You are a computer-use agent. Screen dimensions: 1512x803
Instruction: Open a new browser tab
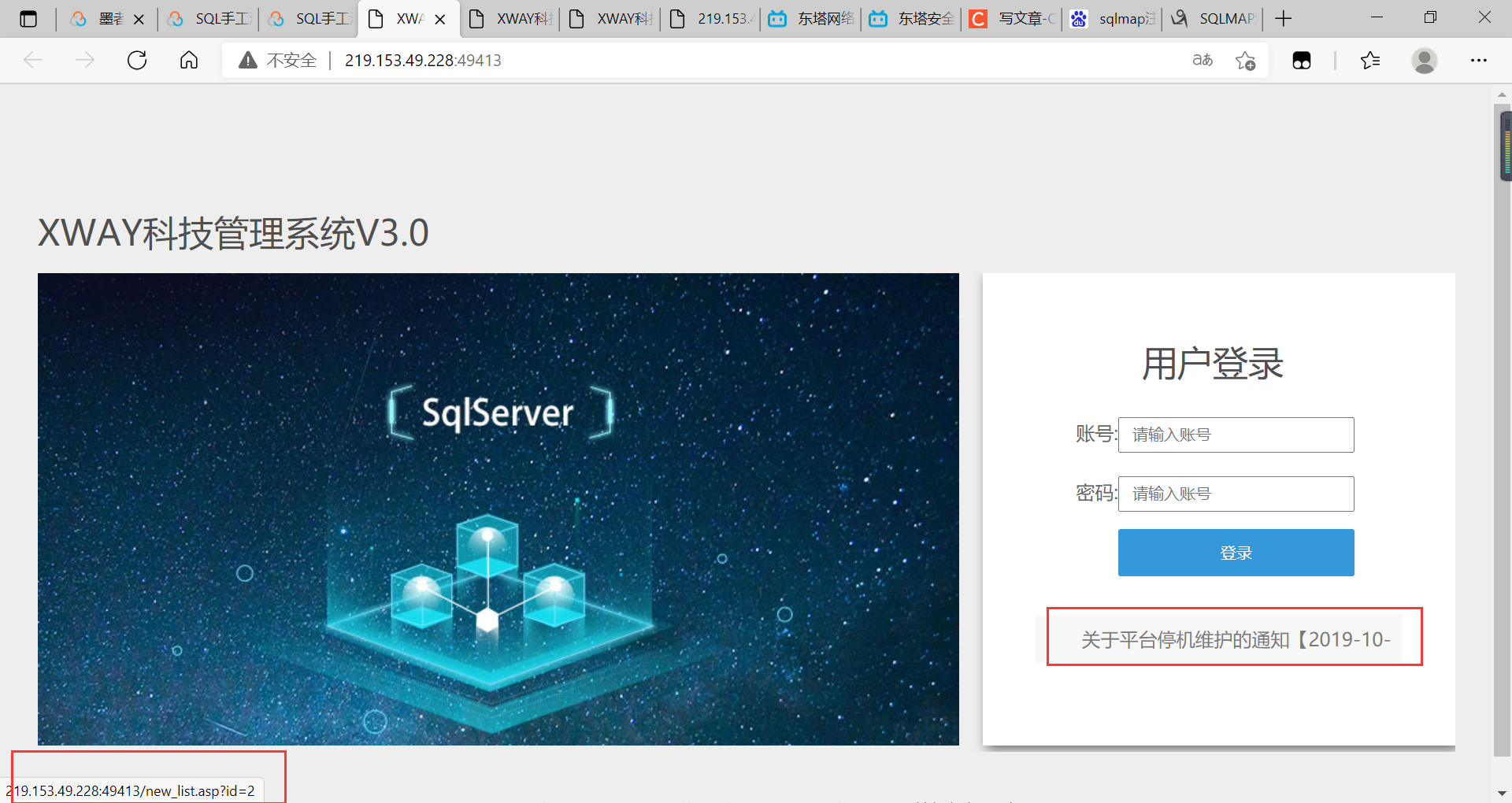pyautogui.click(x=1283, y=18)
